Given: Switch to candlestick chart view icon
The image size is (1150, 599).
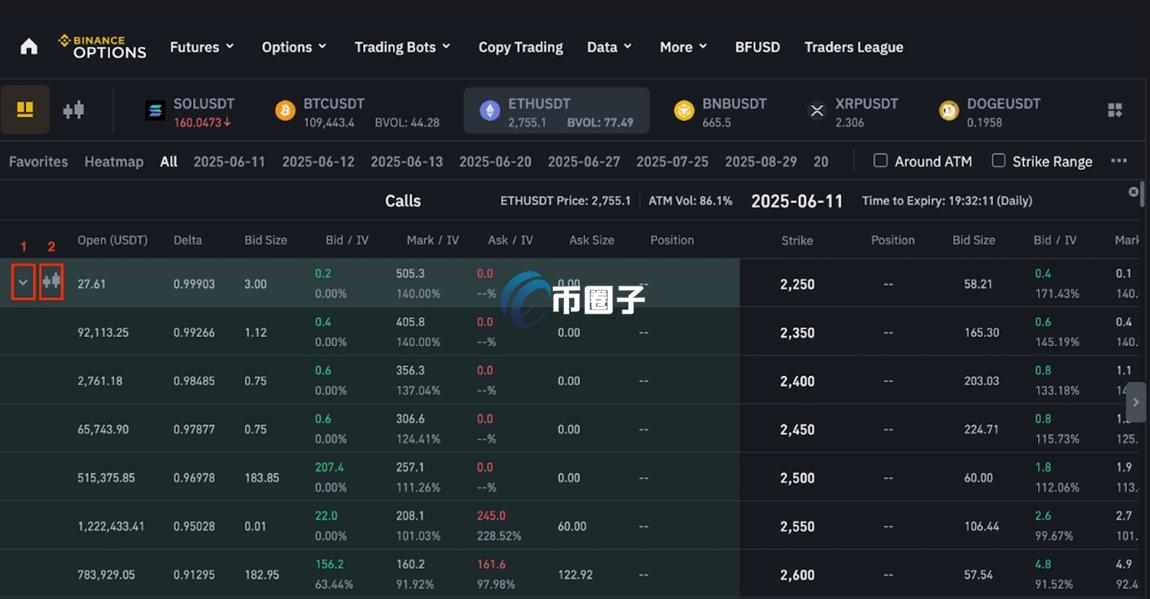Looking at the screenshot, I should pos(74,110).
